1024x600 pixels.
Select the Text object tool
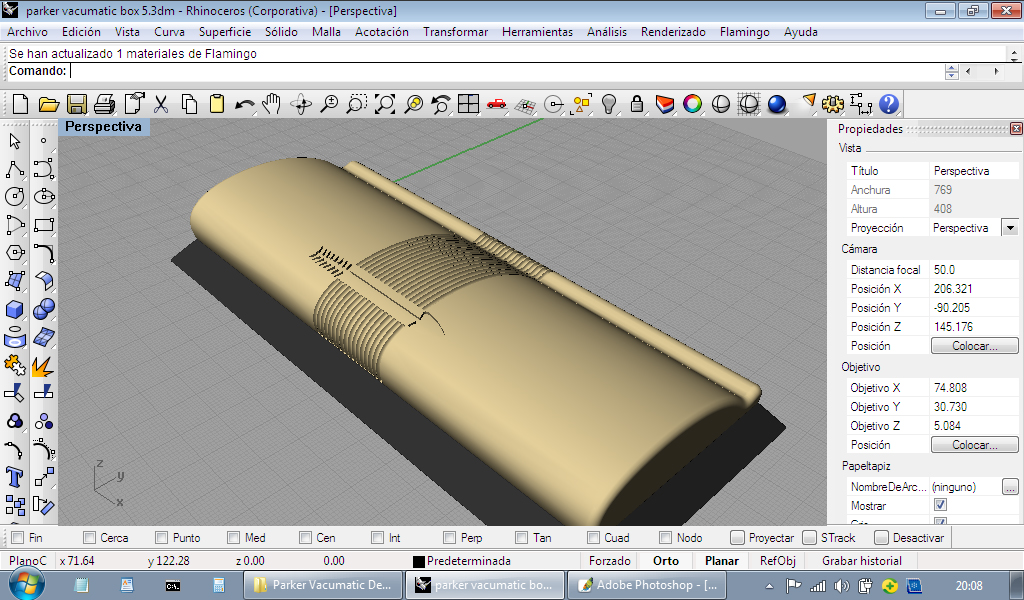(15, 476)
